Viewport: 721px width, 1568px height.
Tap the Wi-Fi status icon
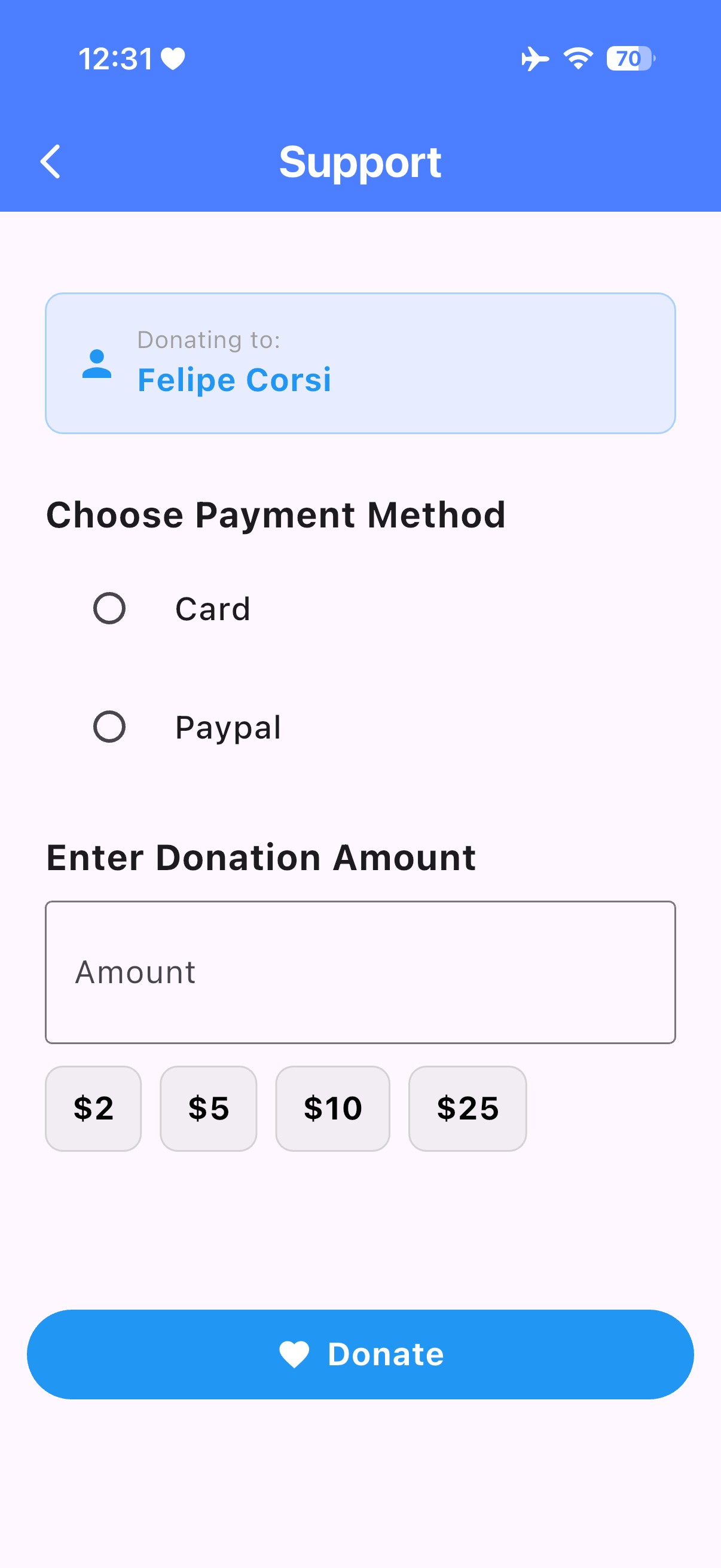tap(578, 59)
